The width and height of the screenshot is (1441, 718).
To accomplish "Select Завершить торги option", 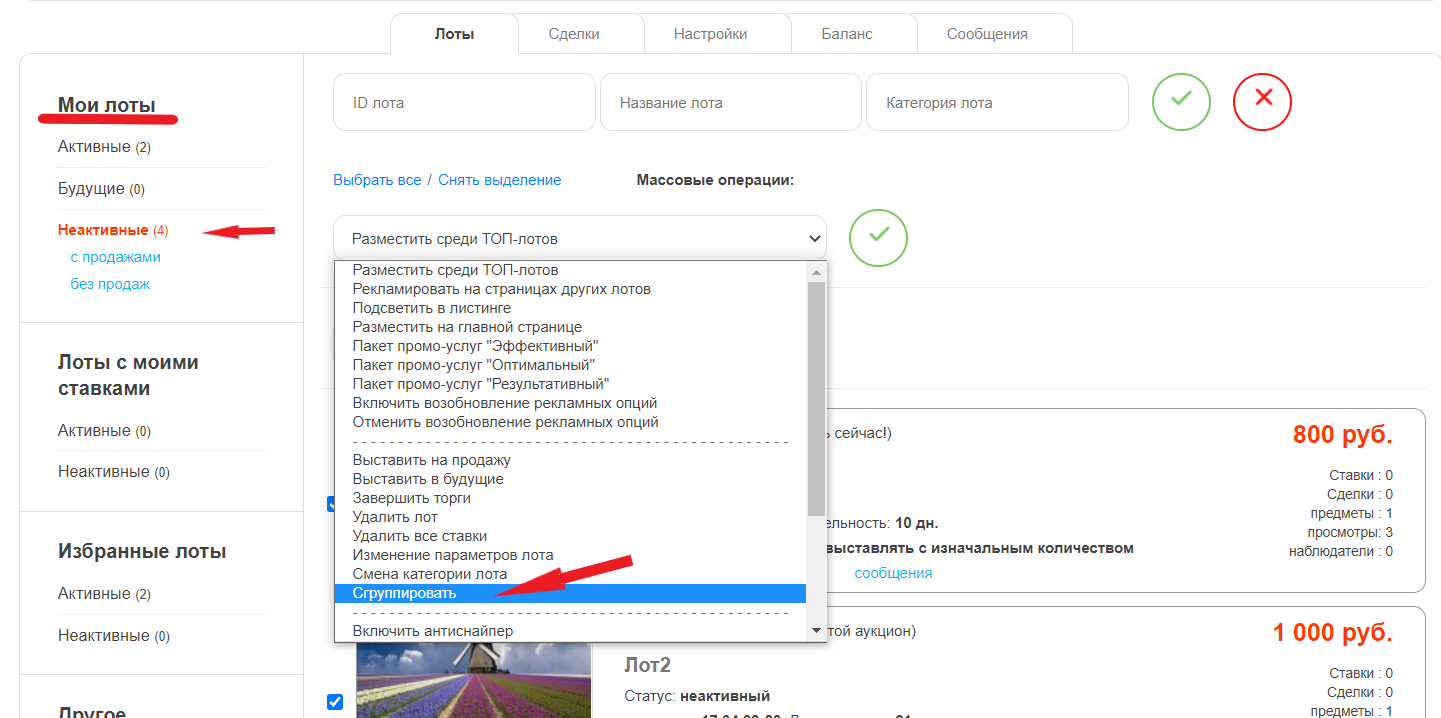I will click(x=570, y=498).
